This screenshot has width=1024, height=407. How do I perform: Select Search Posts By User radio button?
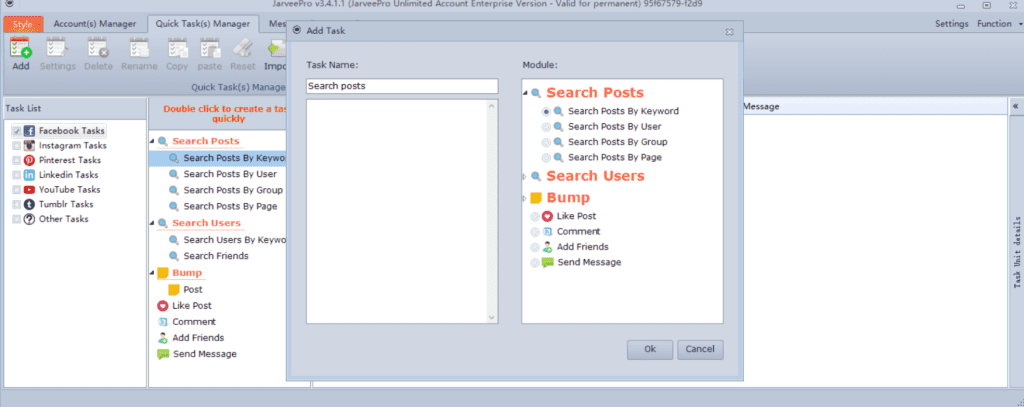(x=546, y=127)
